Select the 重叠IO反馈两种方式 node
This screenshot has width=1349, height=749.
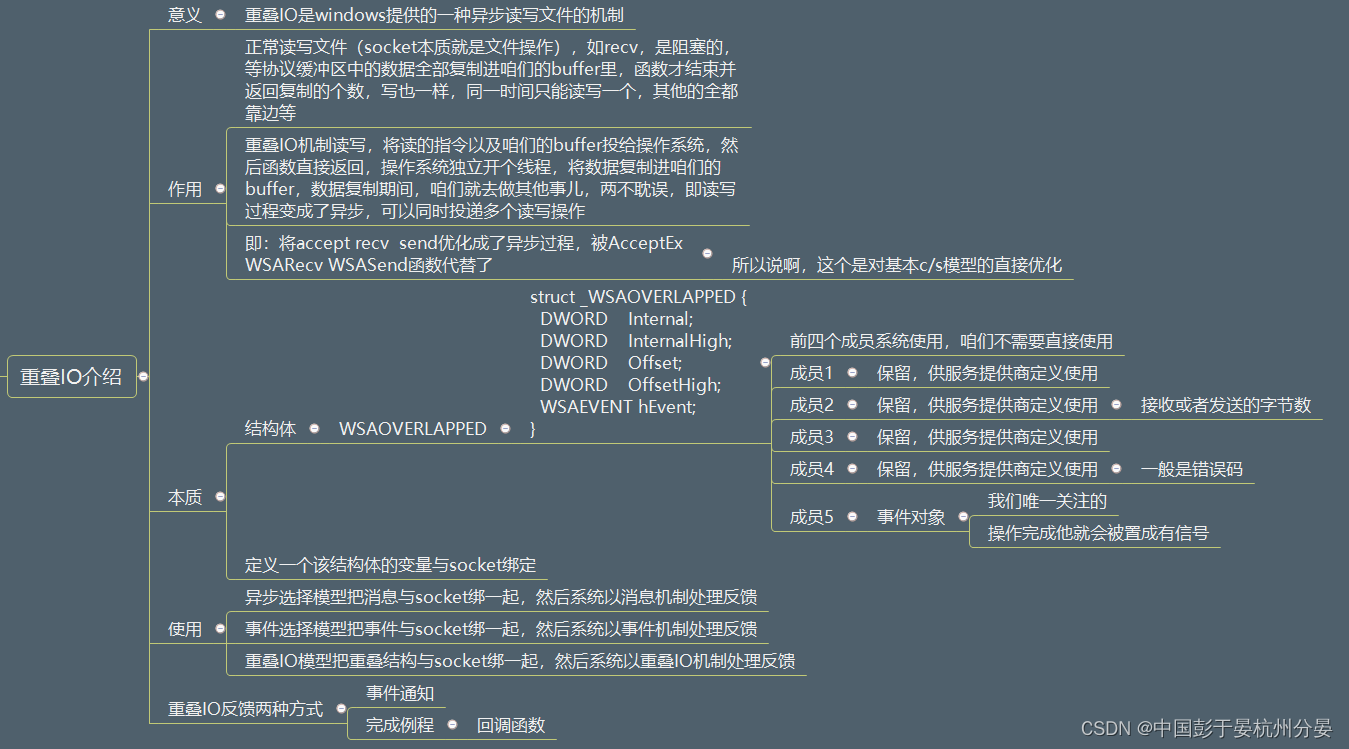(246, 709)
